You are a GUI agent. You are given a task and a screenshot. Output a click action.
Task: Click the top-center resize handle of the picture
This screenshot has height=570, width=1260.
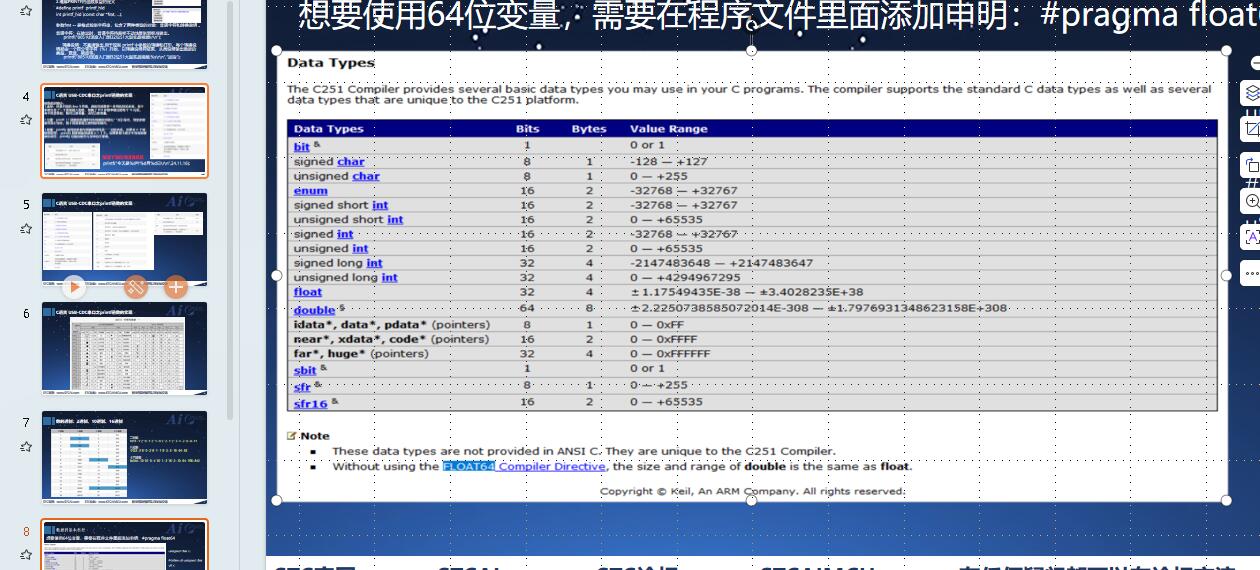point(751,50)
